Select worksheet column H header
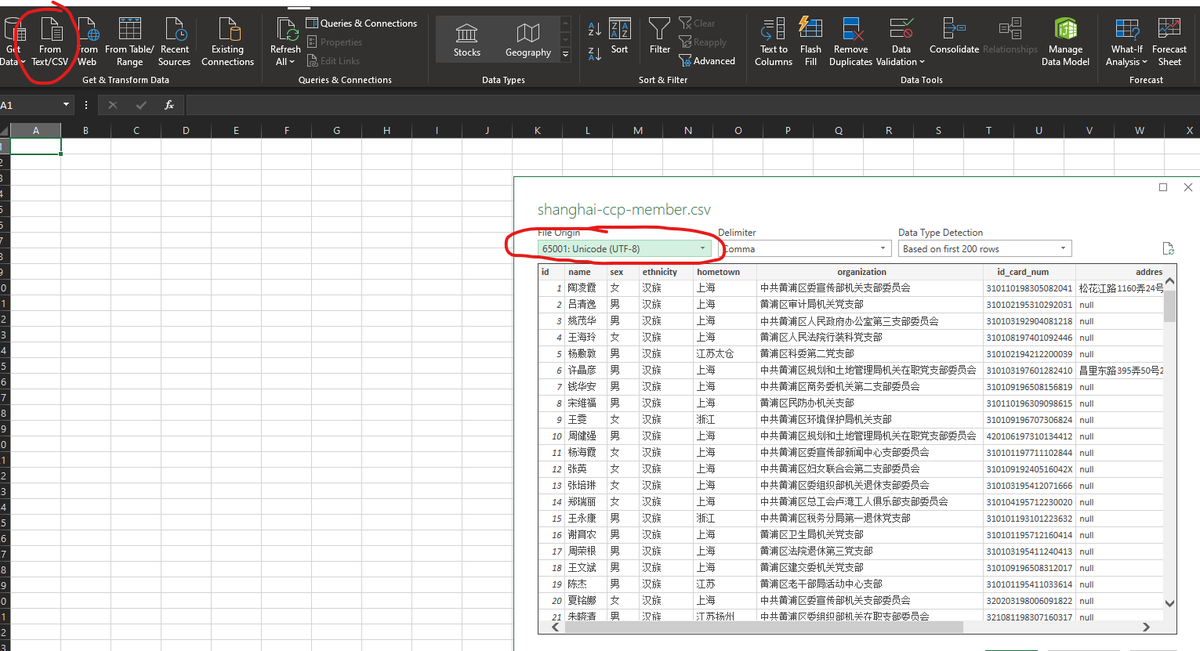The image size is (1200, 651). (x=387, y=130)
